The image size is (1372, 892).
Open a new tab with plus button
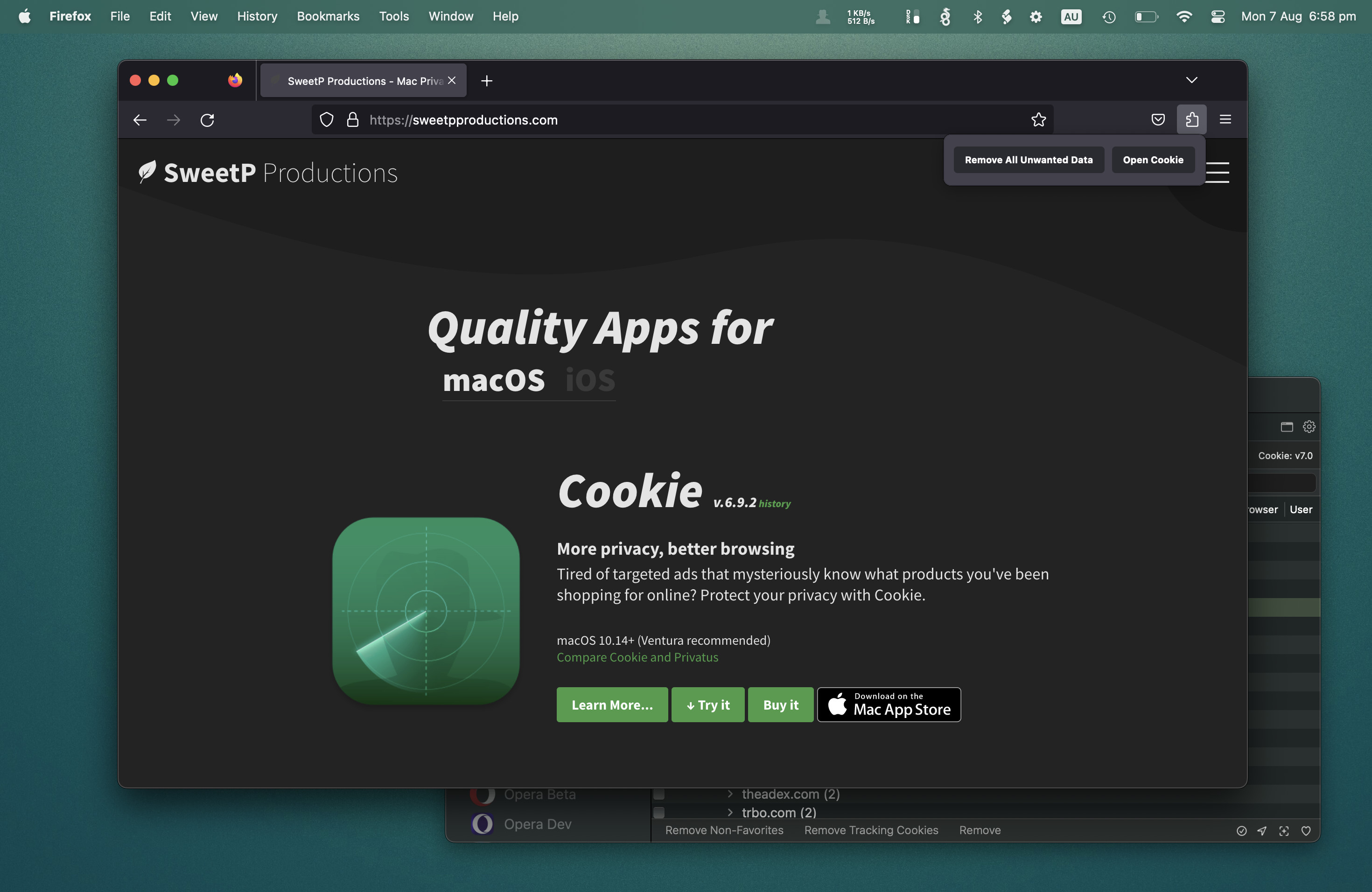(x=487, y=81)
